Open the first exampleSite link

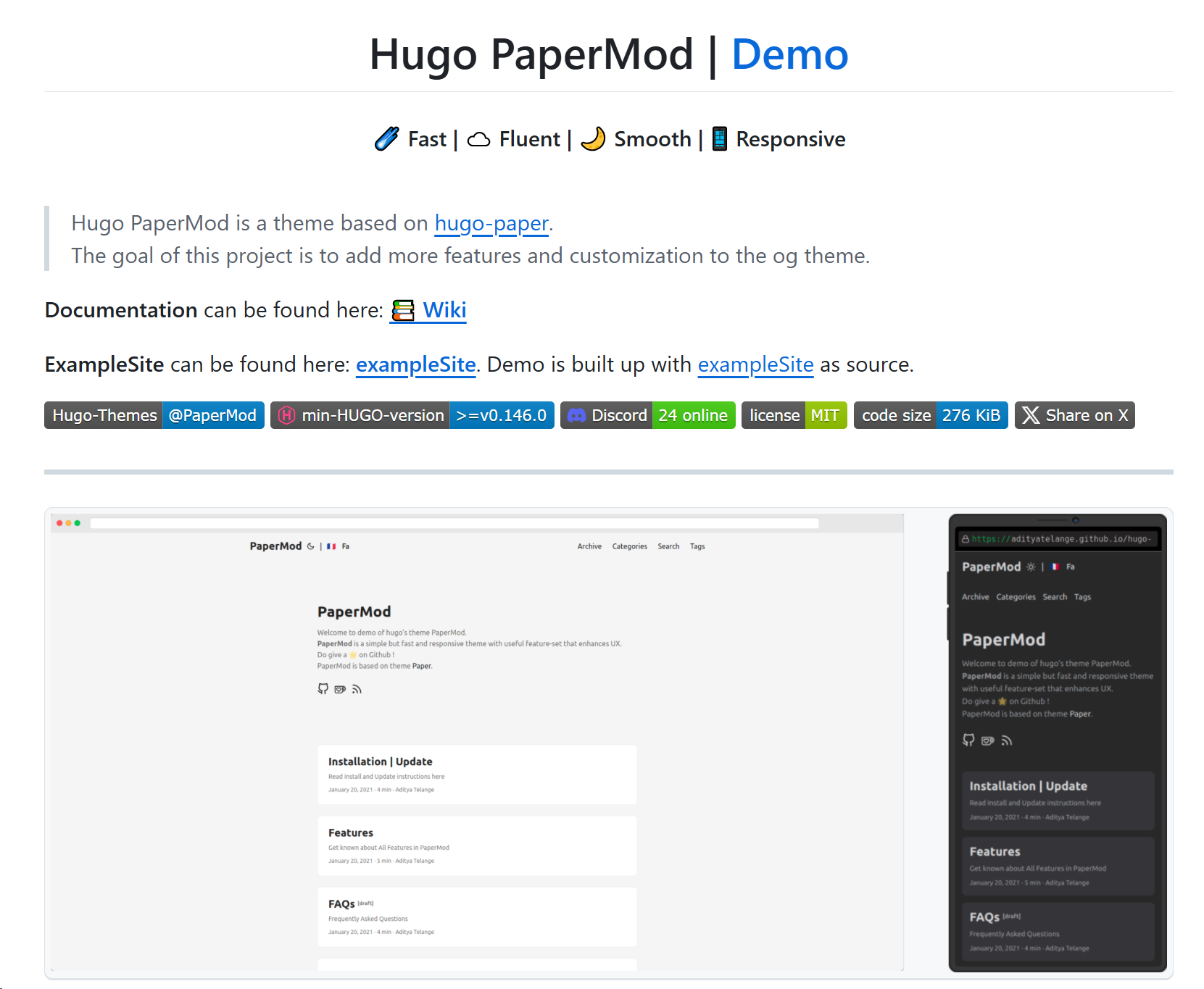[x=416, y=364]
